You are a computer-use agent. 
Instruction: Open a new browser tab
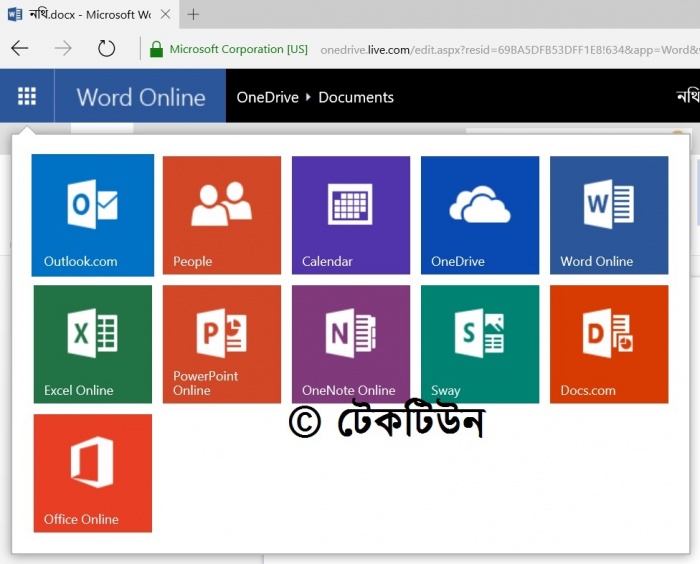tap(193, 14)
